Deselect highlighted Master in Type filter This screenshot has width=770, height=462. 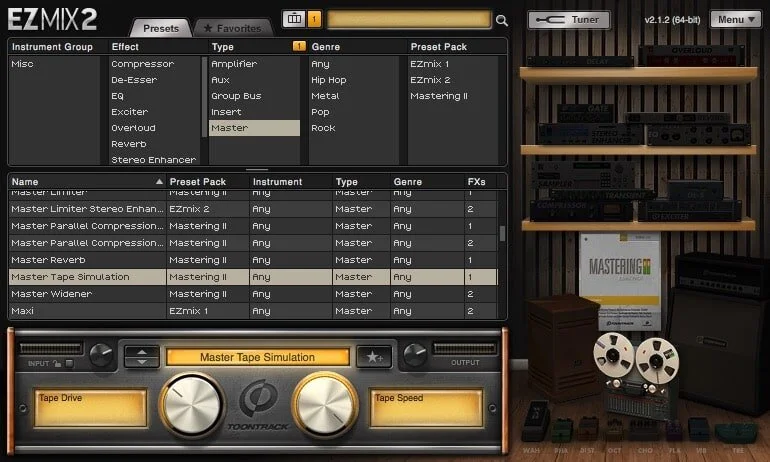(254, 128)
